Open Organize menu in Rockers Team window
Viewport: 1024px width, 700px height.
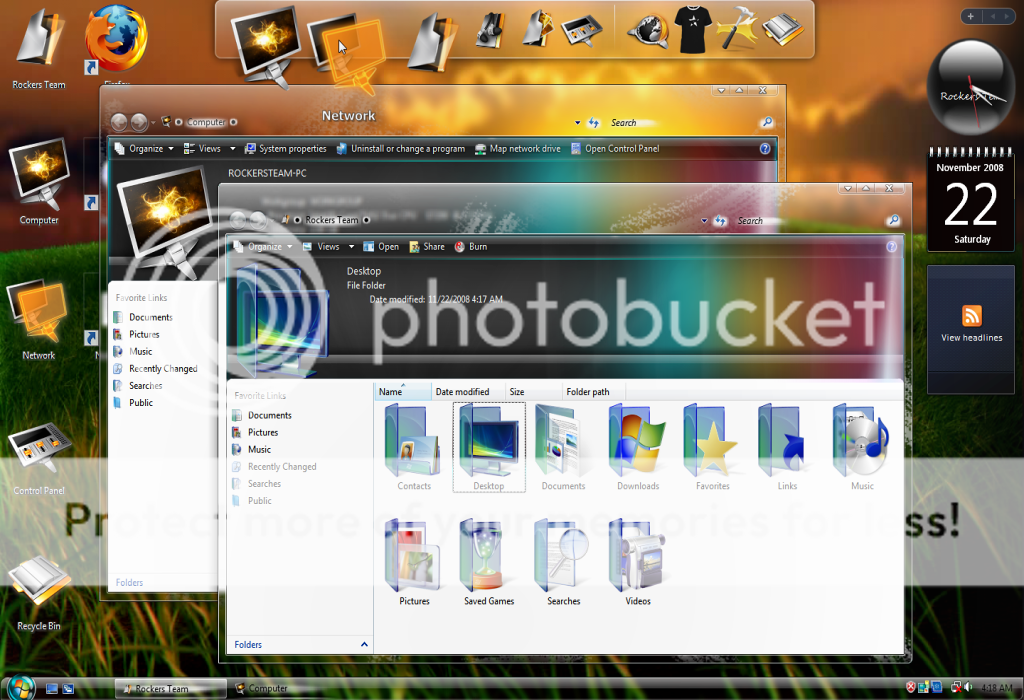click(263, 247)
